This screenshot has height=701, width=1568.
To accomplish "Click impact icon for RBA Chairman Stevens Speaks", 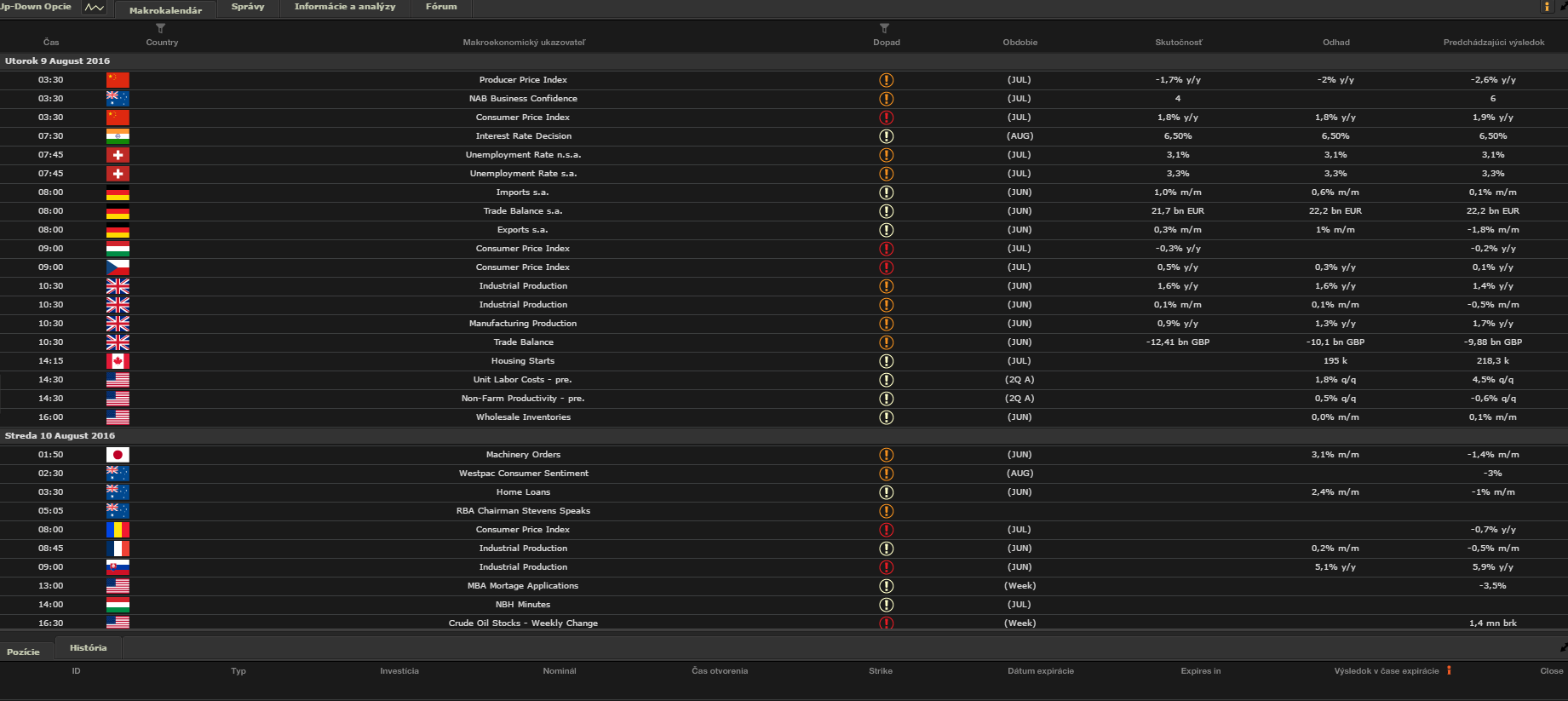I will click(886, 511).
